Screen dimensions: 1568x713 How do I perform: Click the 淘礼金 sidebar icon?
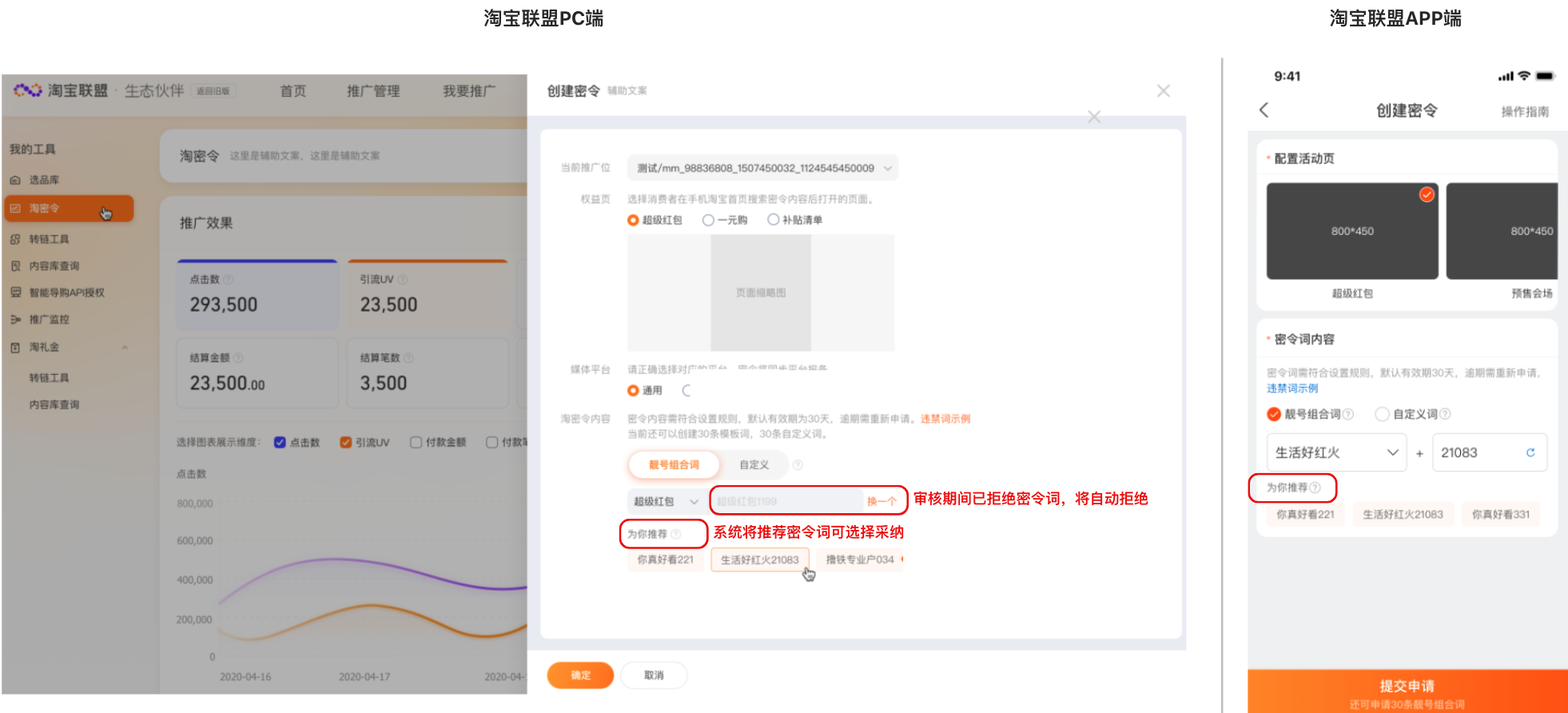15,348
